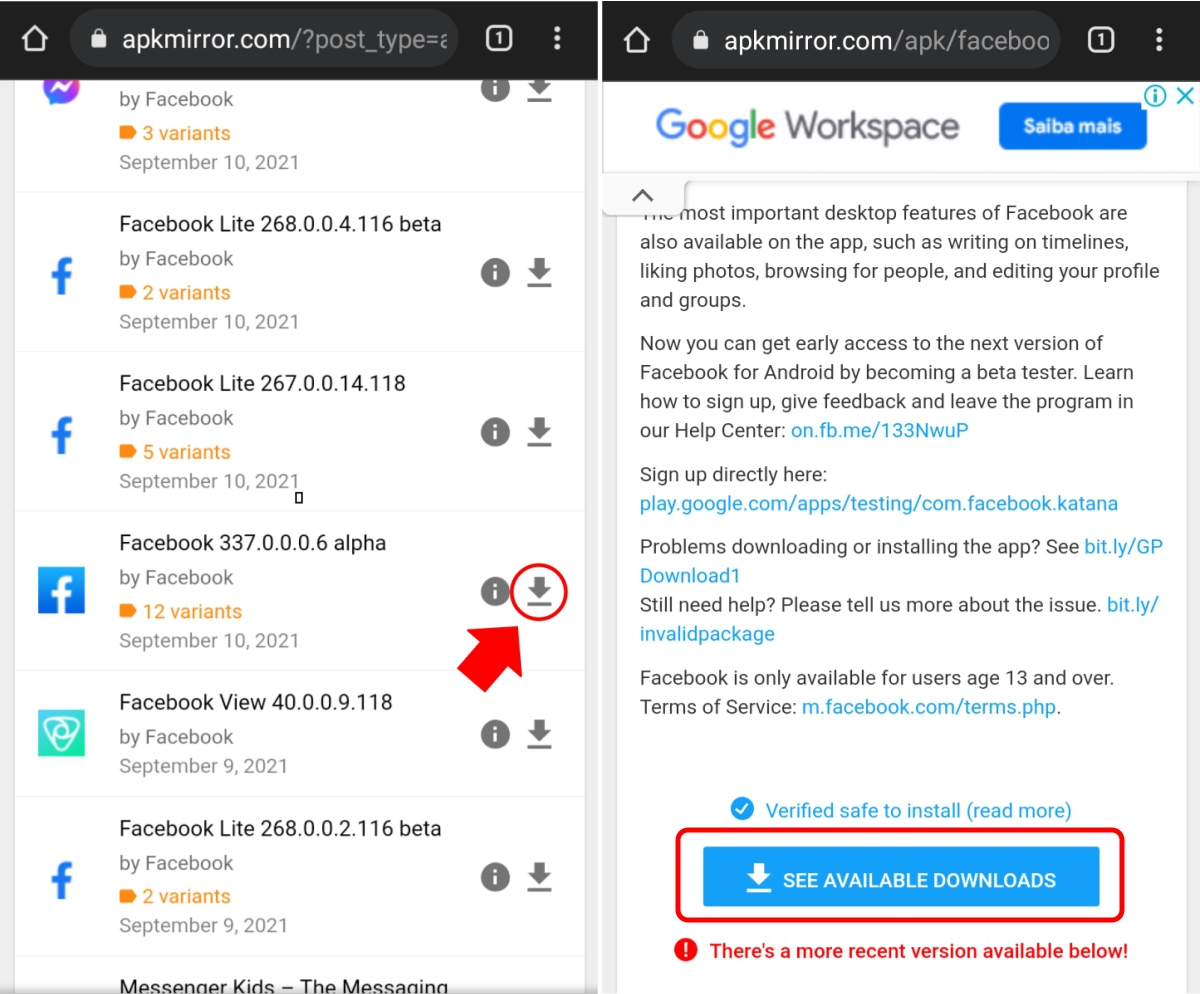The image size is (1200, 994).
Task: Tap Facebook Lite 267.0.0.14.118 app icon
Action: [61, 433]
